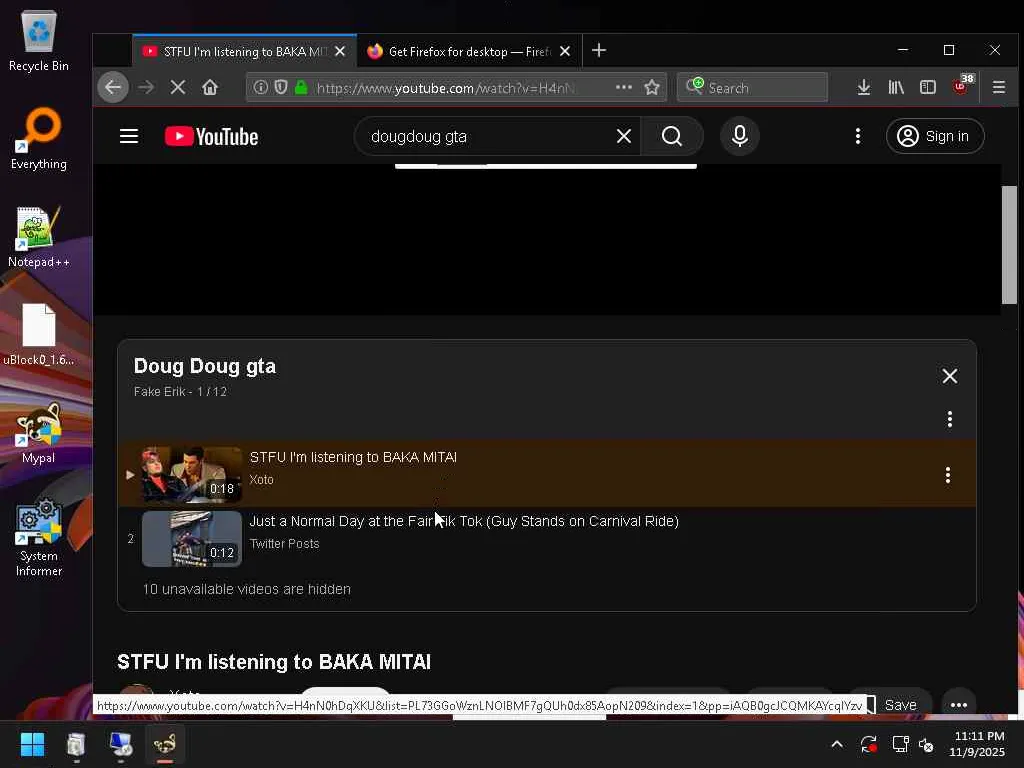Viewport: 1024px width, 768px height.
Task: Bookmark this page with the star icon
Action: coord(652,87)
